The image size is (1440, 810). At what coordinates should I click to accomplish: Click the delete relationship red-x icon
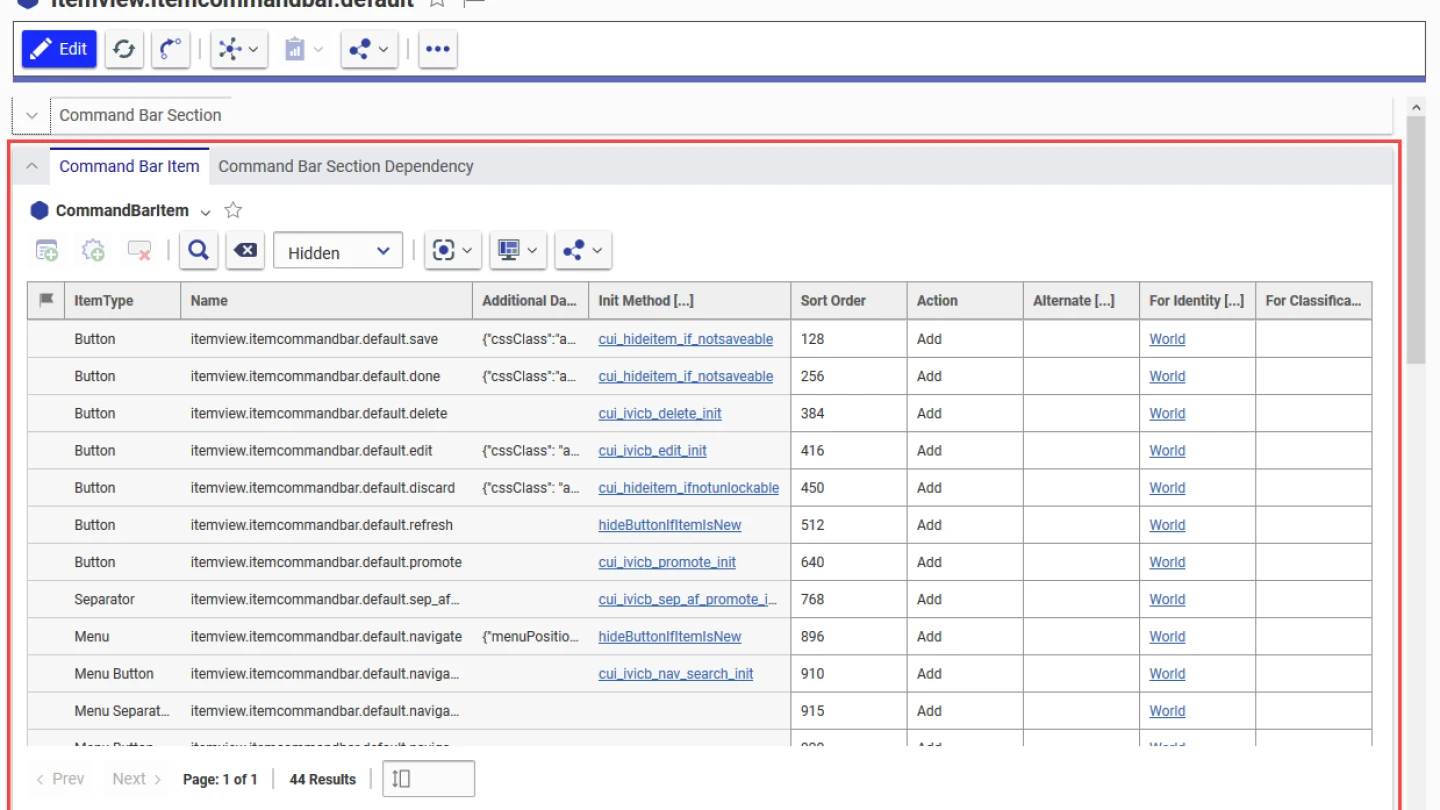click(x=139, y=251)
